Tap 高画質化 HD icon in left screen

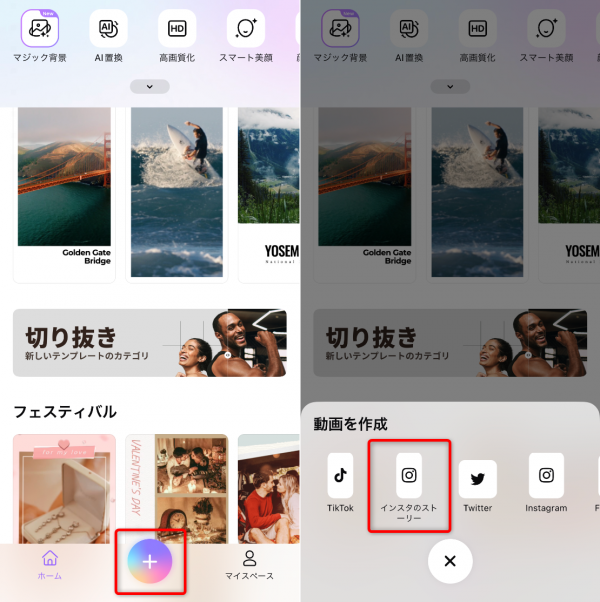(x=177, y=28)
